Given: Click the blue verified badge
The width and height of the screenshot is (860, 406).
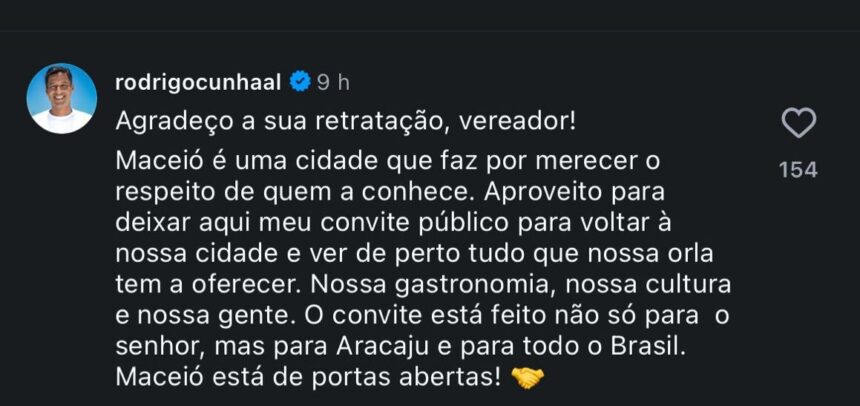Looking at the screenshot, I should 301,83.
